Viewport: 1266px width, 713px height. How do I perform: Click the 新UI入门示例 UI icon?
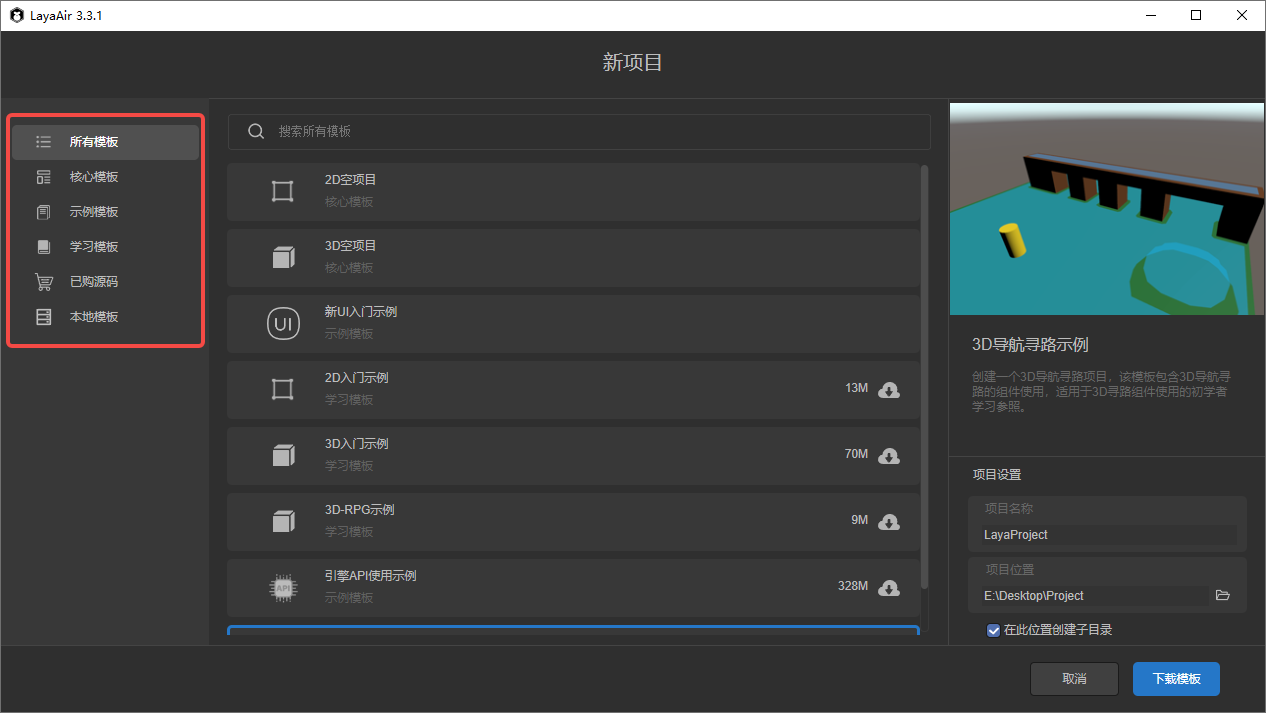pyautogui.click(x=283, y=324)
